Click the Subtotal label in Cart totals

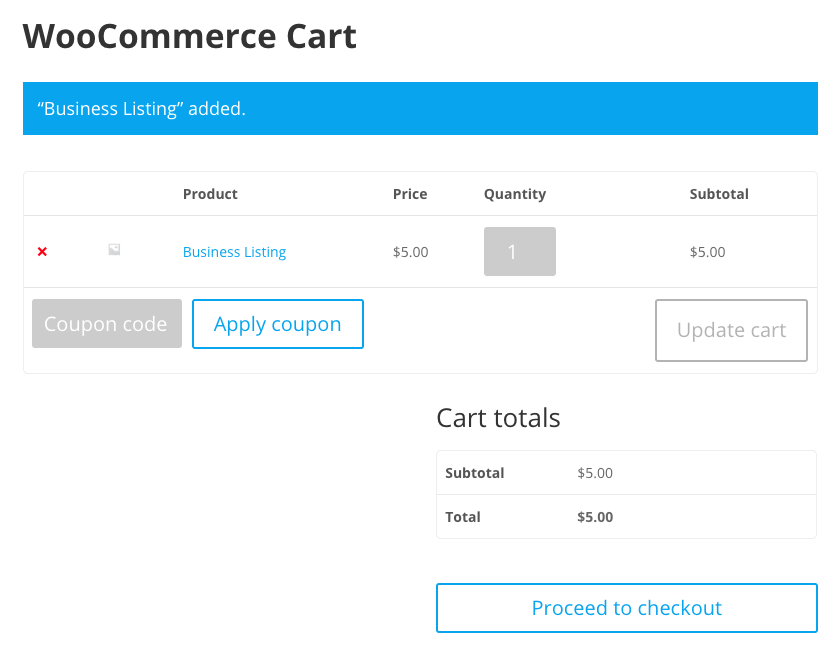(x=475, y=473)
